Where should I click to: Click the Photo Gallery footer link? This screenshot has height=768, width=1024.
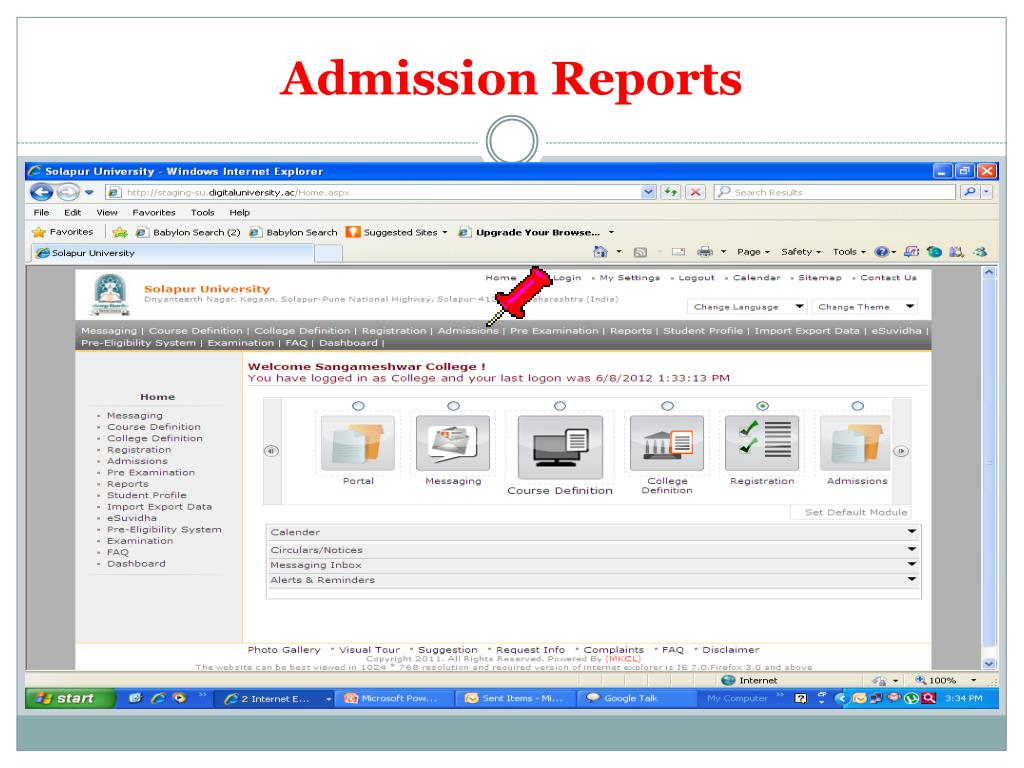pos(284,649)
